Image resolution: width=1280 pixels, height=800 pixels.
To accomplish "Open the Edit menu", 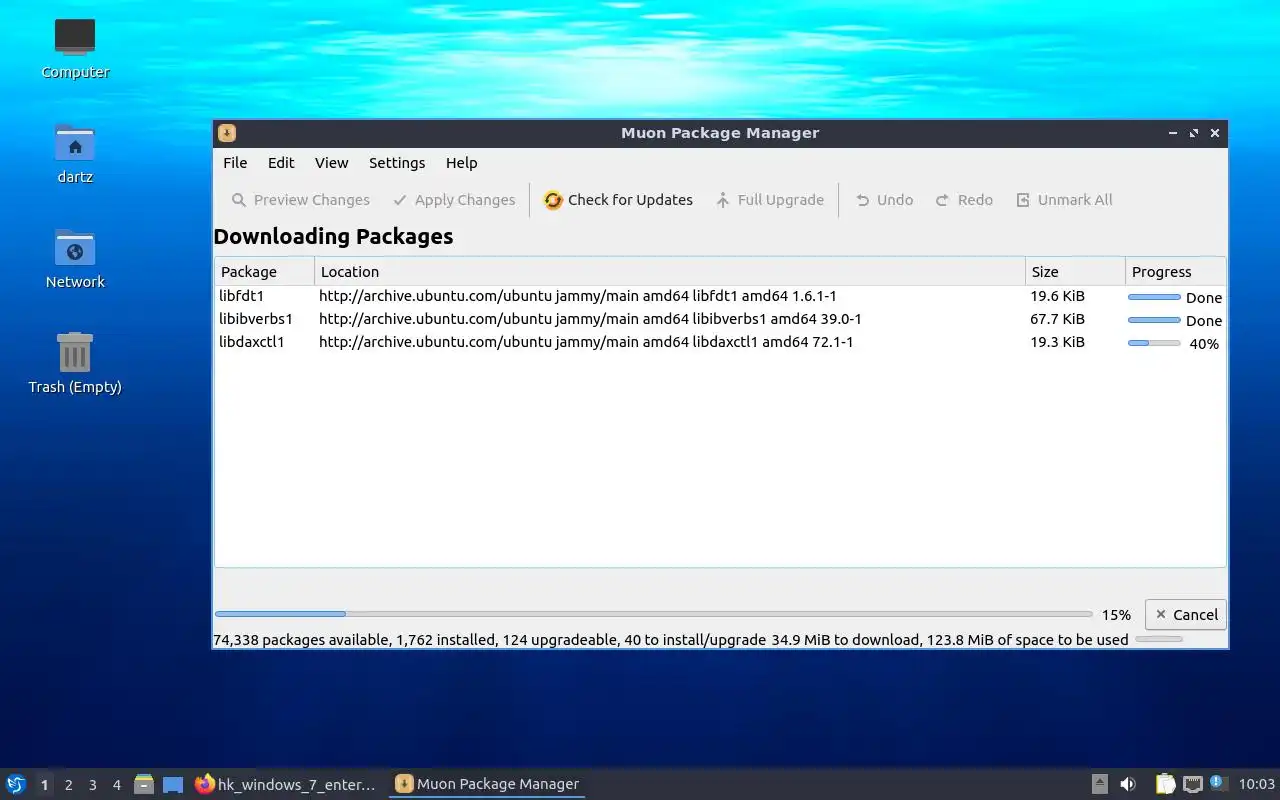I will pos(281,163).
